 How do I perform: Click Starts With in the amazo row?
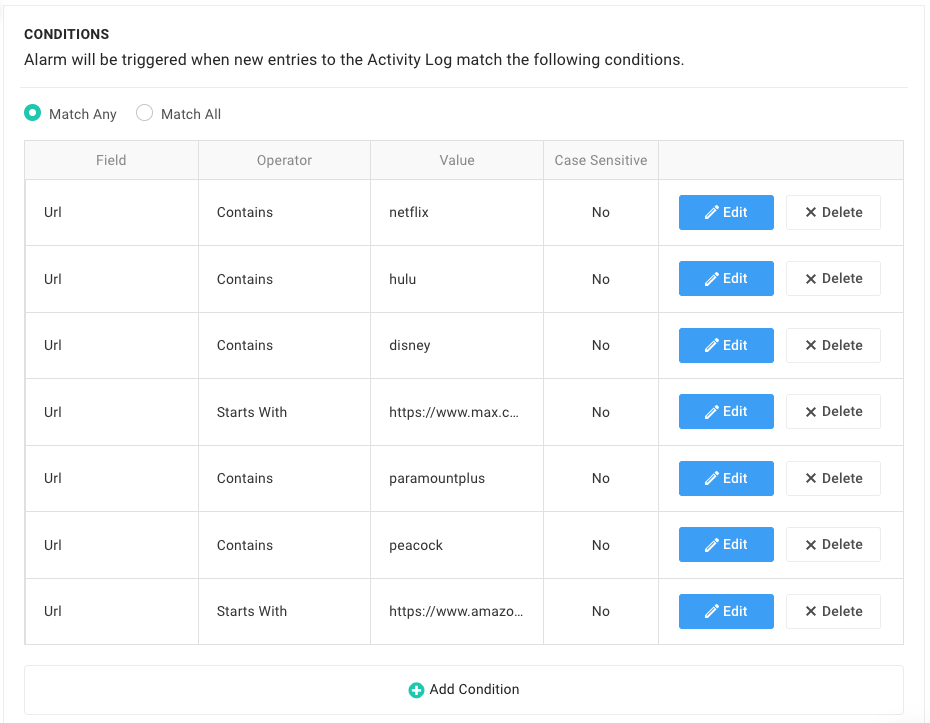click(251, 611)
